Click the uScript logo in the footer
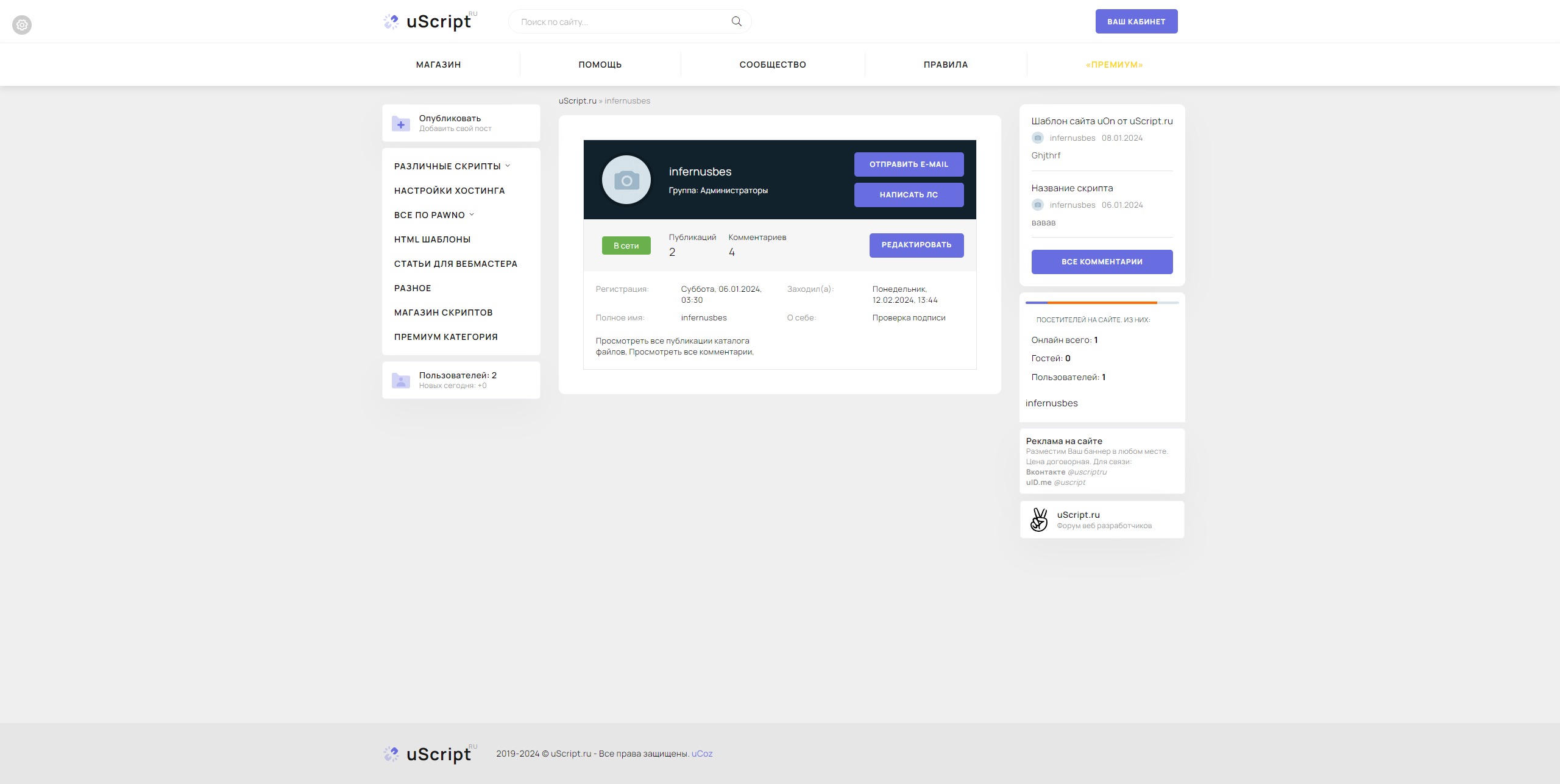 (430, 754)
